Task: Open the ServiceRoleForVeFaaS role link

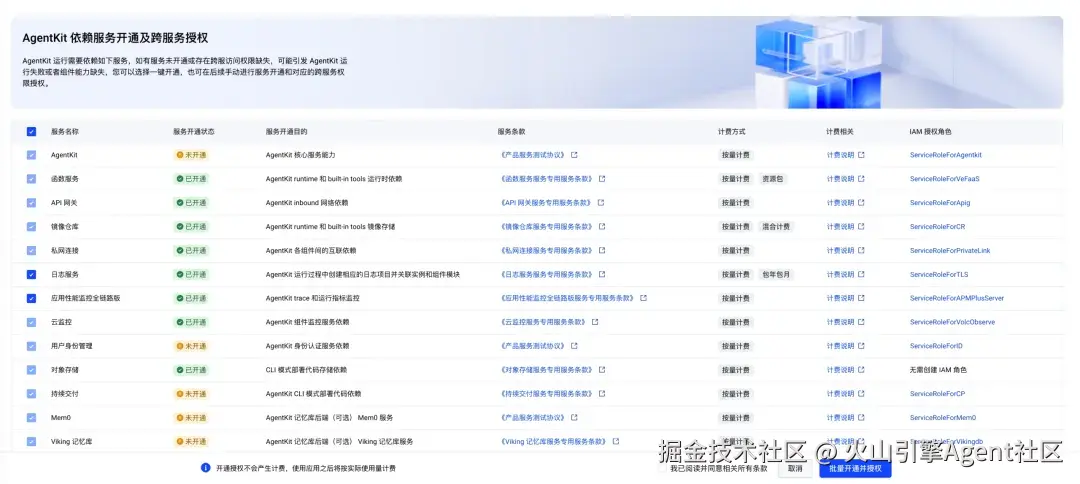Action: 944,179
